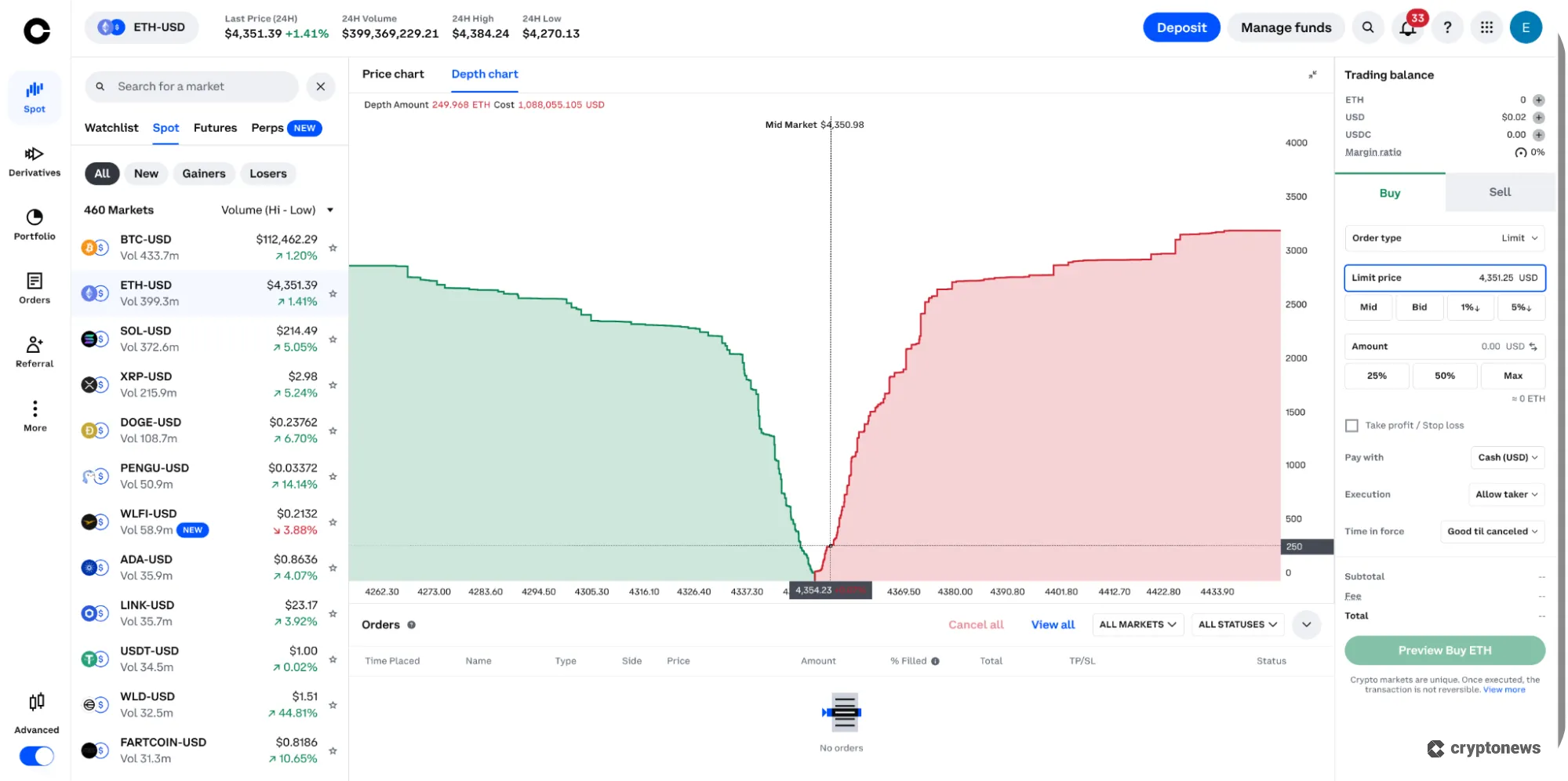Select the Orders icon in the sidebar
The width and height of the screenshot is (1568, 781).
(34, 289)
